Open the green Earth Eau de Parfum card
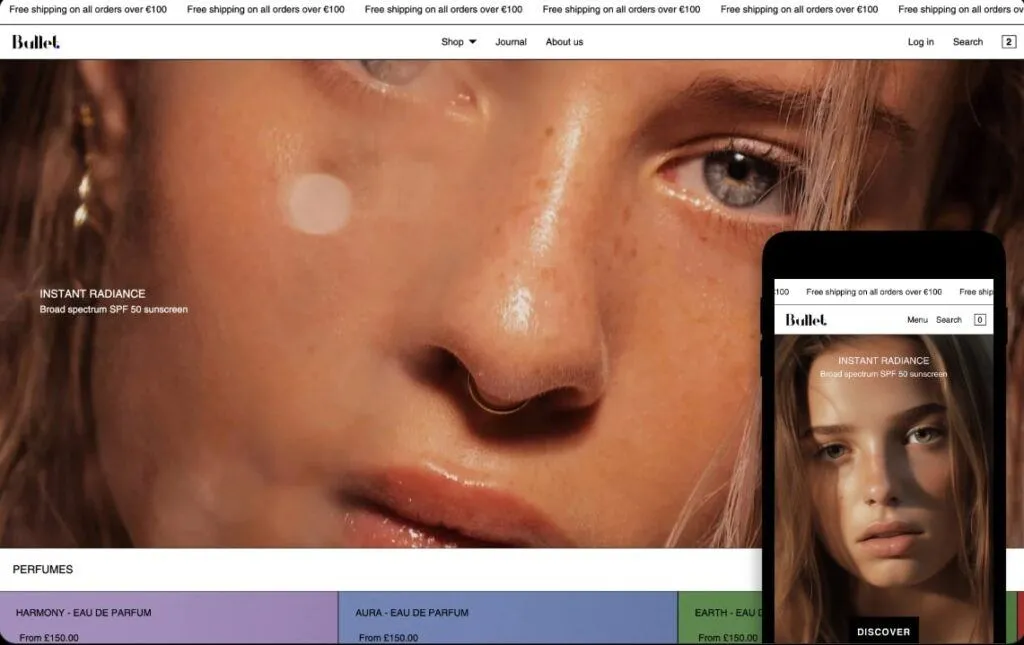The width and height of the screenshot is (1024, 645). point(720,618)
